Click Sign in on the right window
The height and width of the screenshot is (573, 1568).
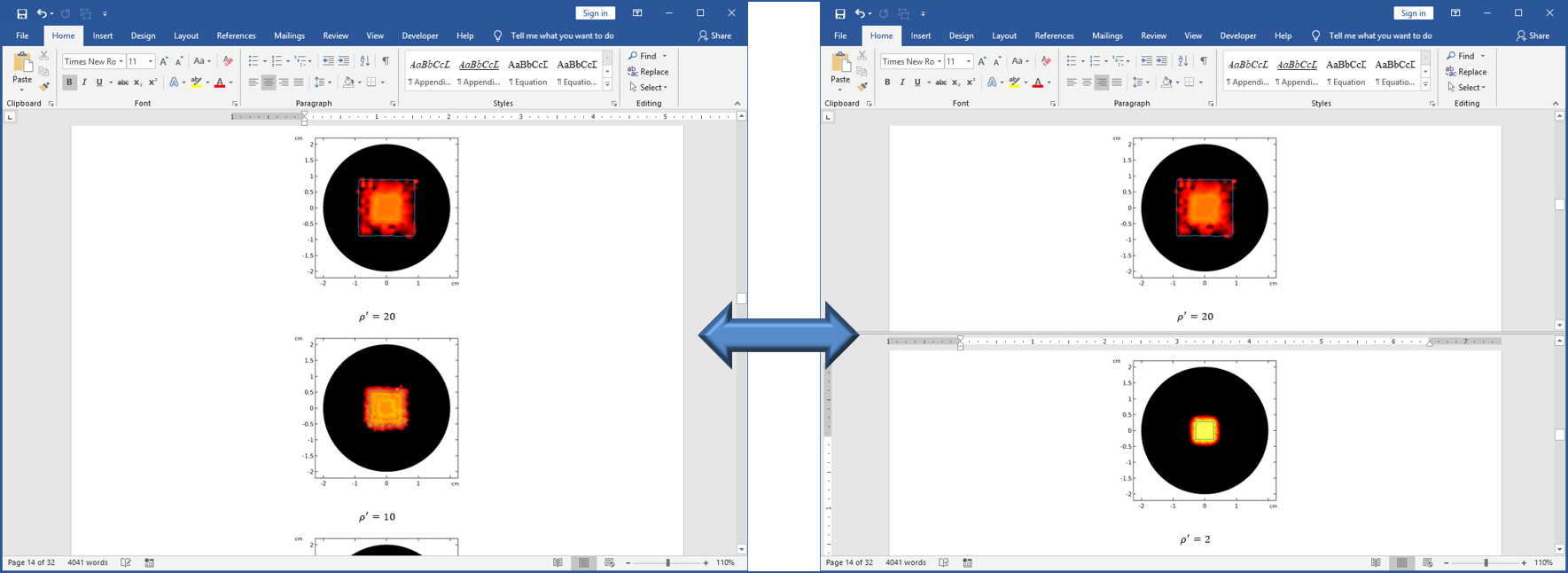coord(1414,13)
